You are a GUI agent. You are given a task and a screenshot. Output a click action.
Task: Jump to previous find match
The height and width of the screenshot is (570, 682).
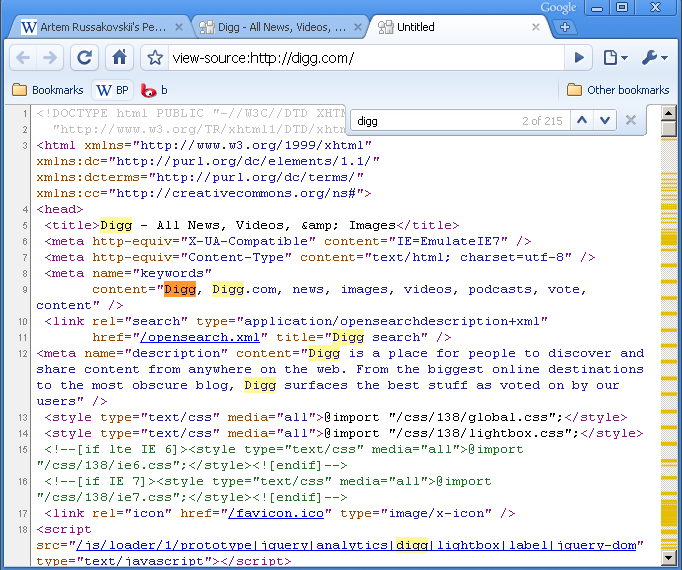click(x=582, y=120)
